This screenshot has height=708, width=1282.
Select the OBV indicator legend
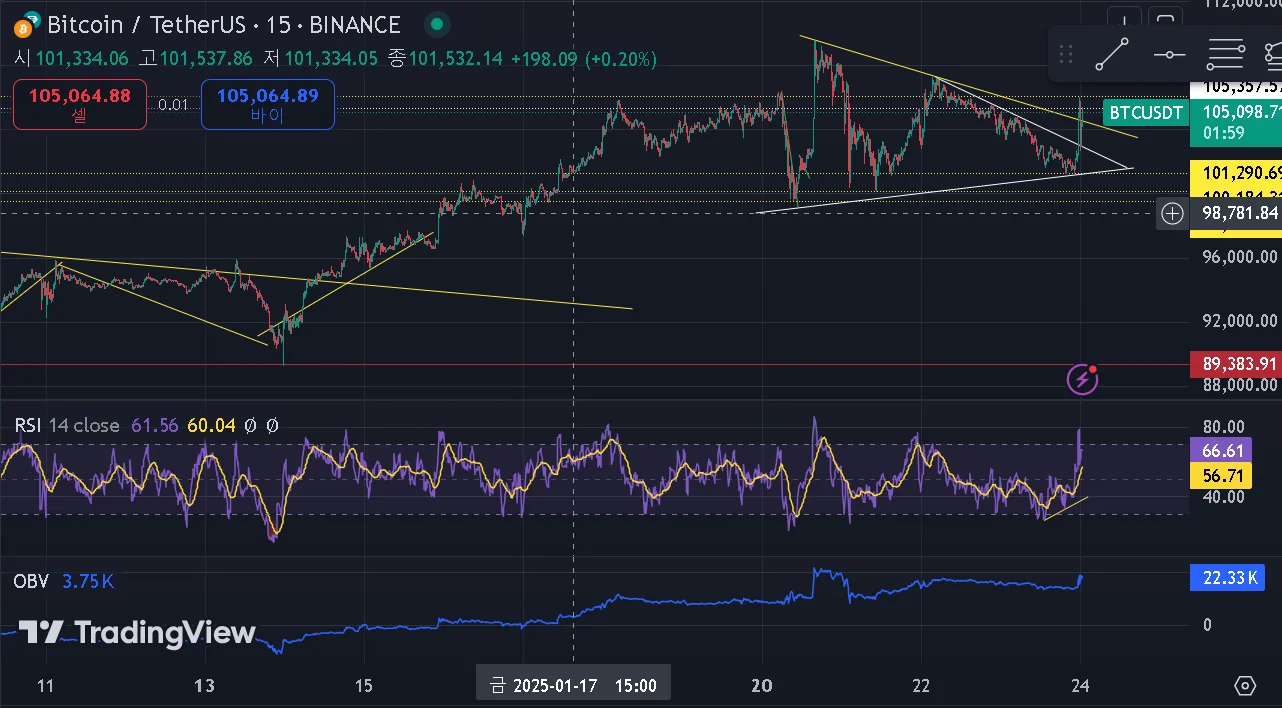(31, 581)
